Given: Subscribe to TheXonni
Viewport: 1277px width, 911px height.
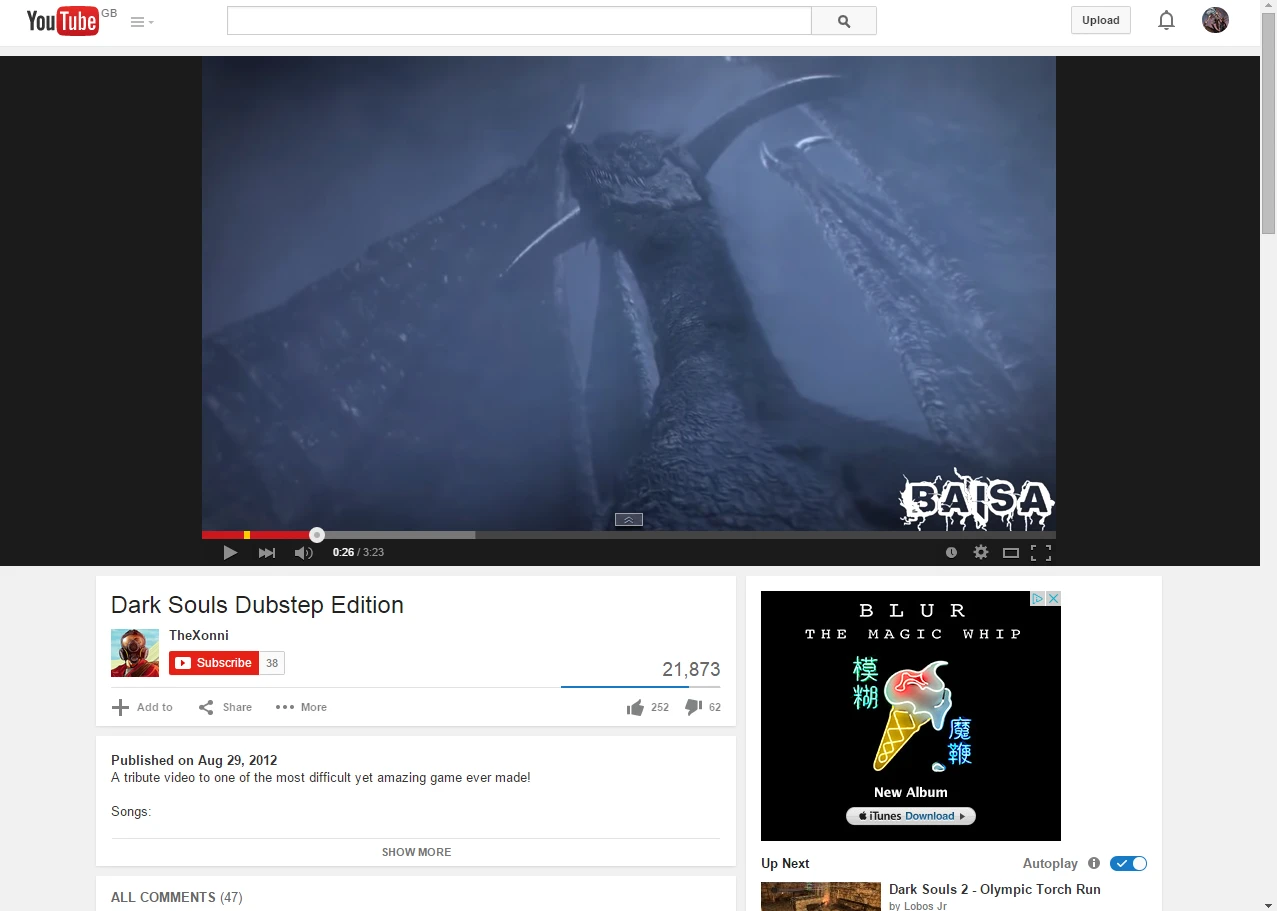Looking at the screenshot, I should click(x=214, y=663).
